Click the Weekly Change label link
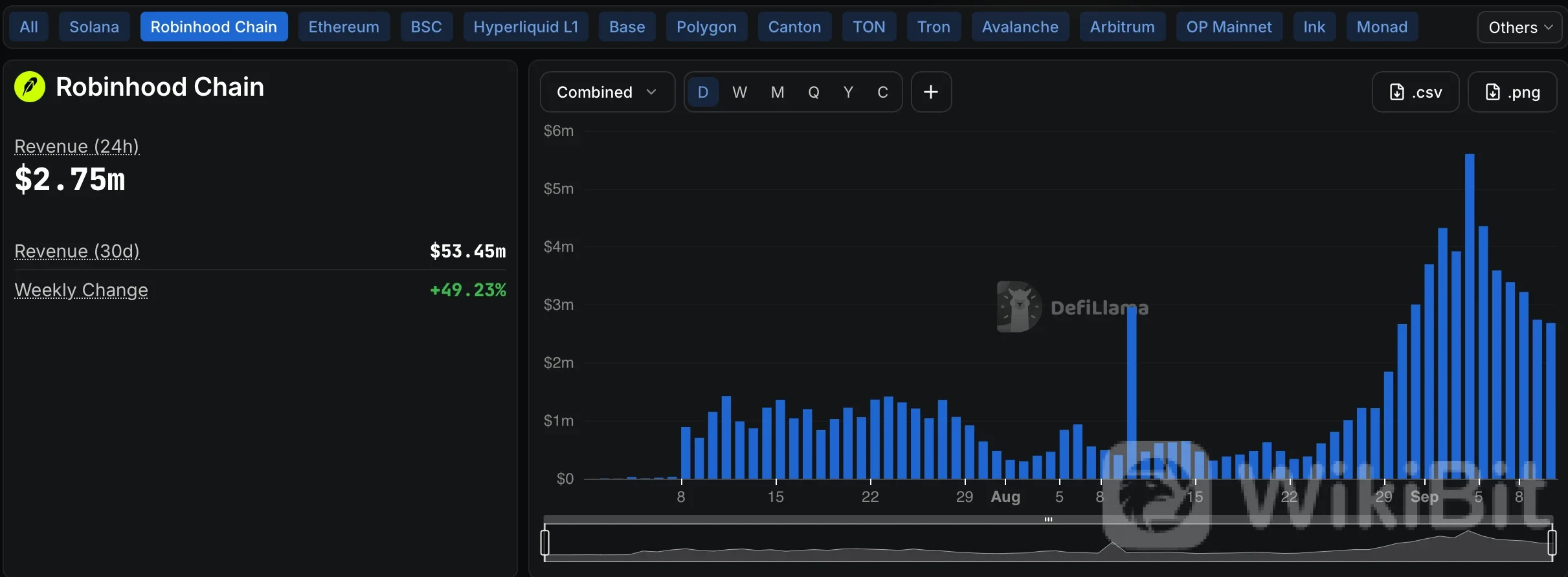Screen dimensions: 1568x577 pos(81,290)
